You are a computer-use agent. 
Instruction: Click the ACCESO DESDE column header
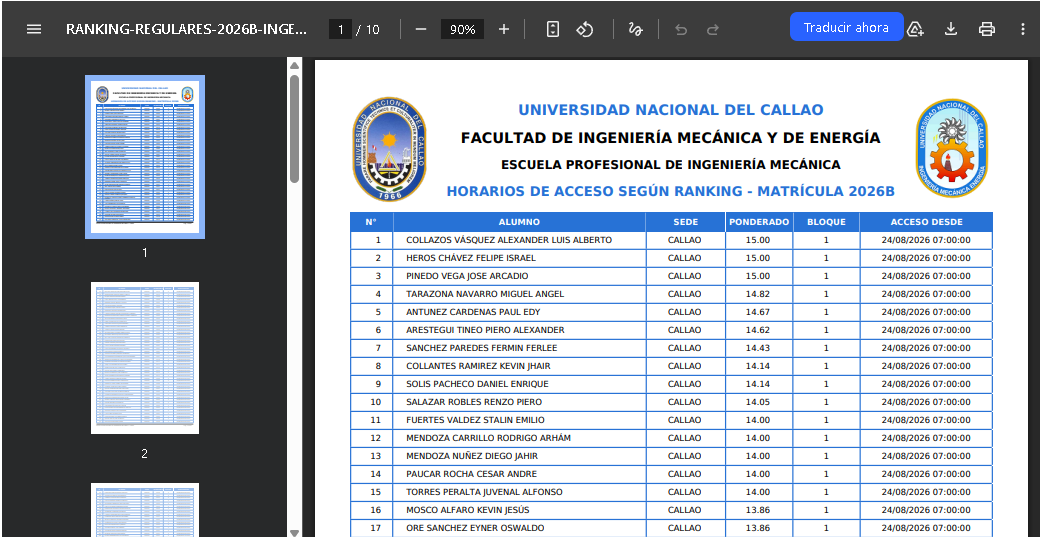[926, 222]
